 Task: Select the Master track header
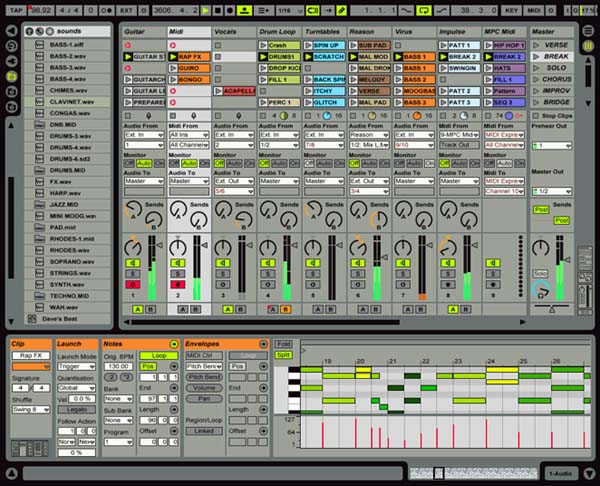click(552, 32)
